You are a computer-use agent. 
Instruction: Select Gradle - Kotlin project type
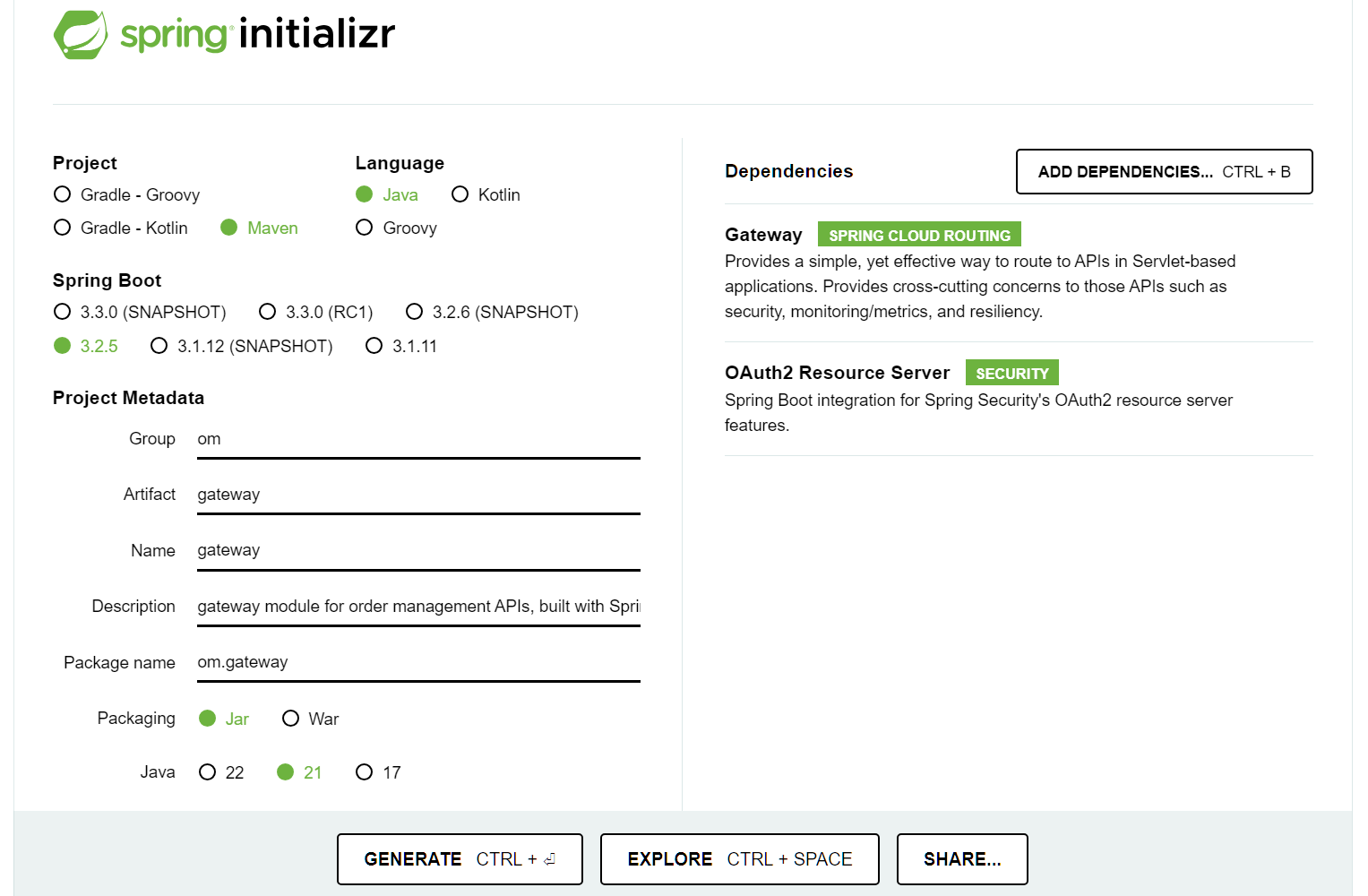121,228
